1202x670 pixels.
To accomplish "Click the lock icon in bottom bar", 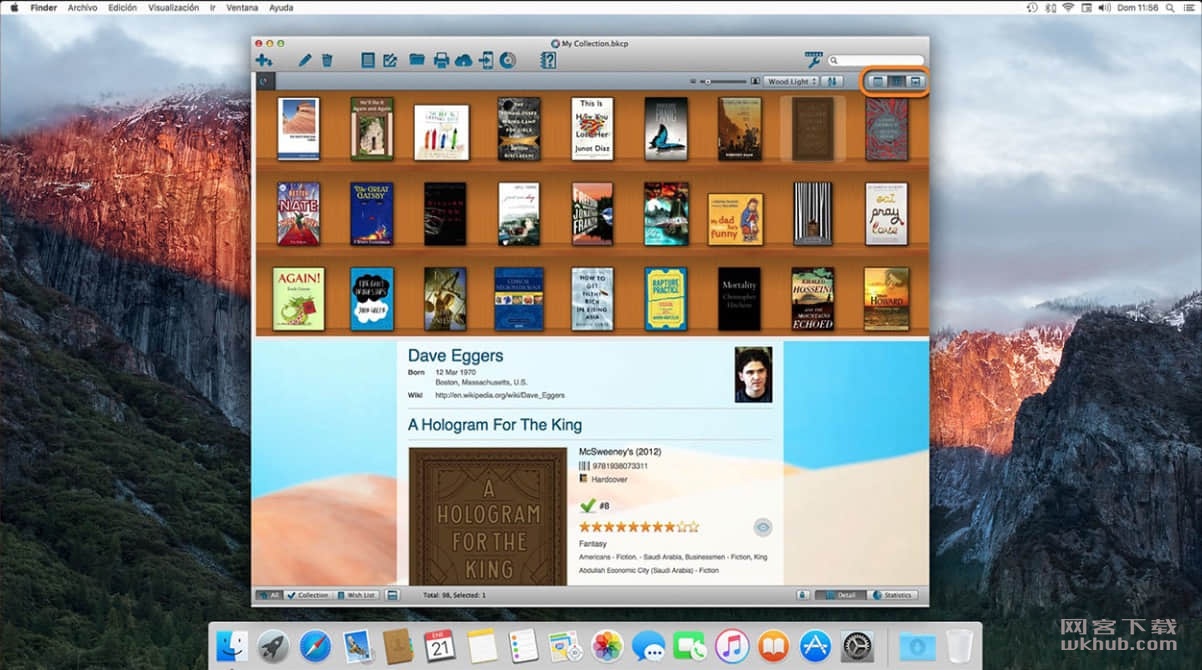I will click(x=802, y=595).
